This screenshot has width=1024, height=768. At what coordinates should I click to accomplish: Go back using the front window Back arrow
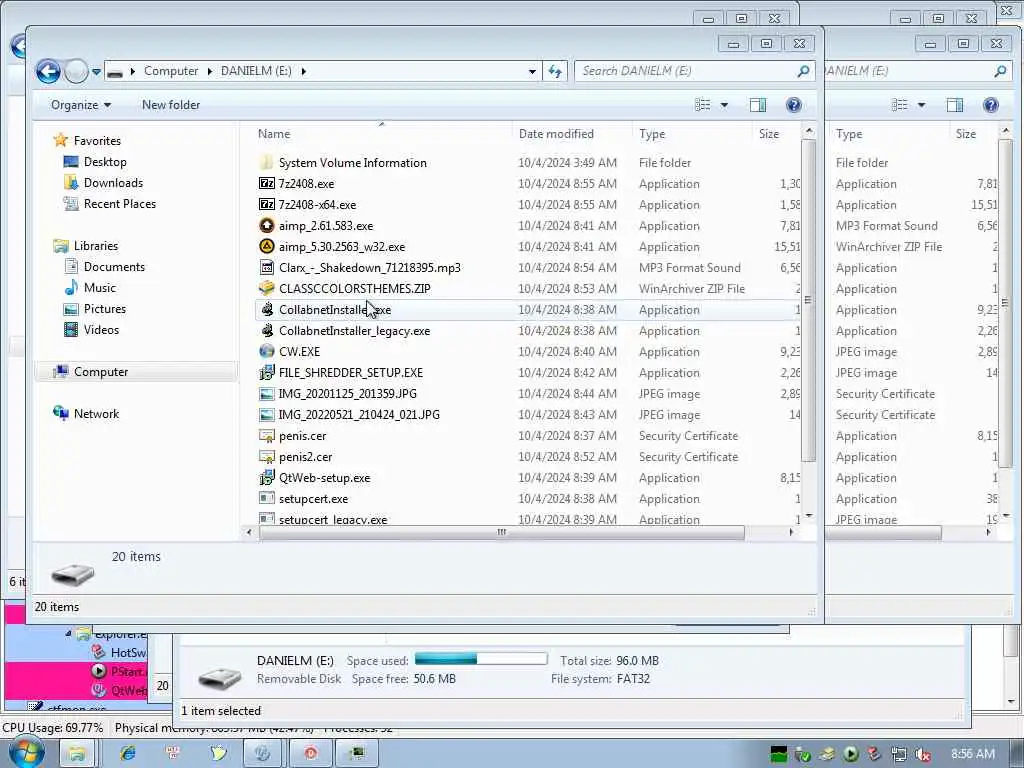coord(48,71)
